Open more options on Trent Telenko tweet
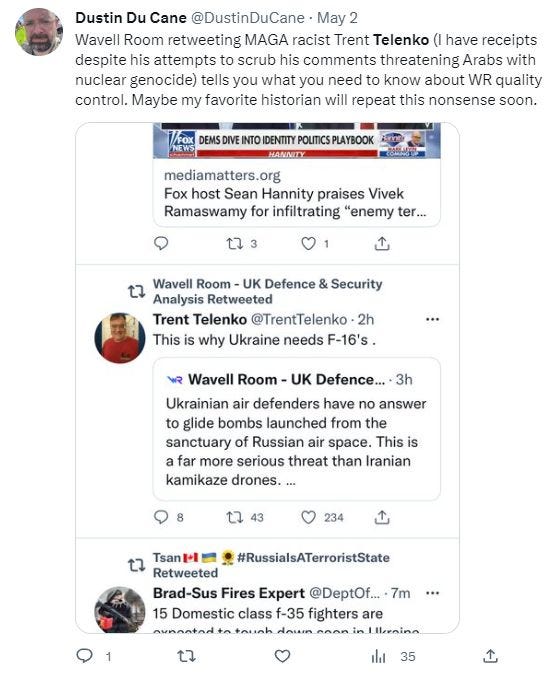 (432, 319)
